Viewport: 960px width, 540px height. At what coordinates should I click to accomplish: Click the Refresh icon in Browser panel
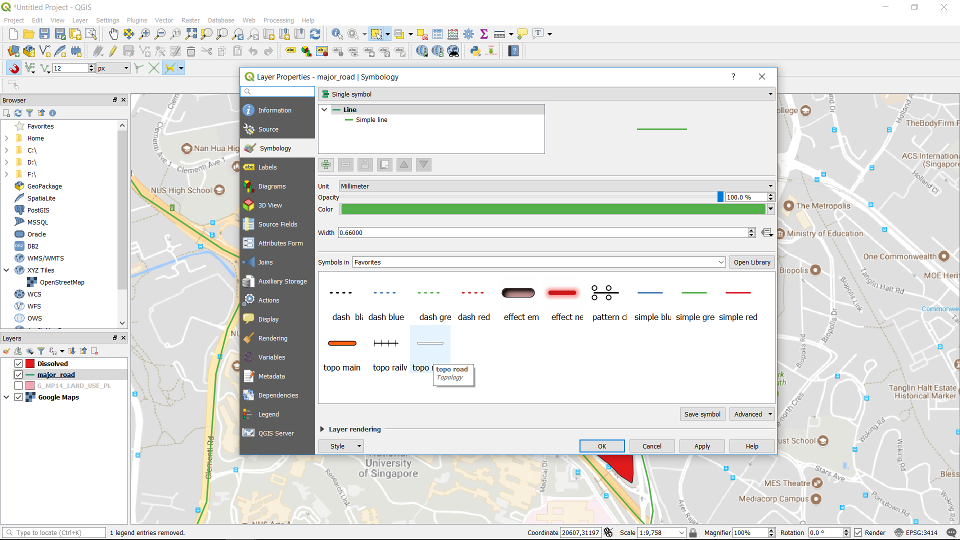coord(18,113)
